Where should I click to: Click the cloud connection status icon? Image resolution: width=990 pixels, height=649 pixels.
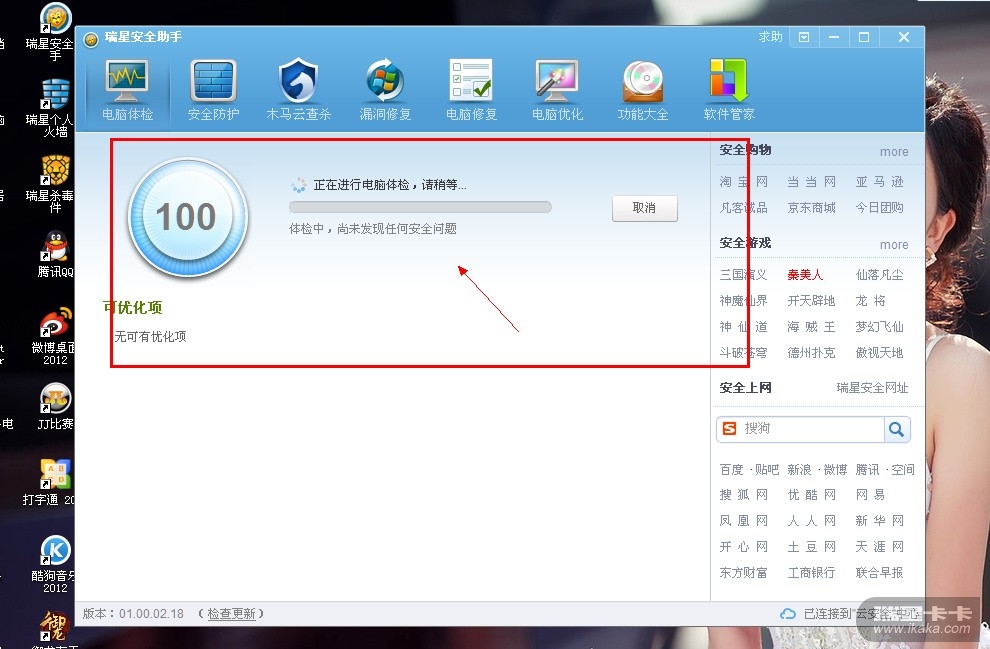tap(787, 614)
